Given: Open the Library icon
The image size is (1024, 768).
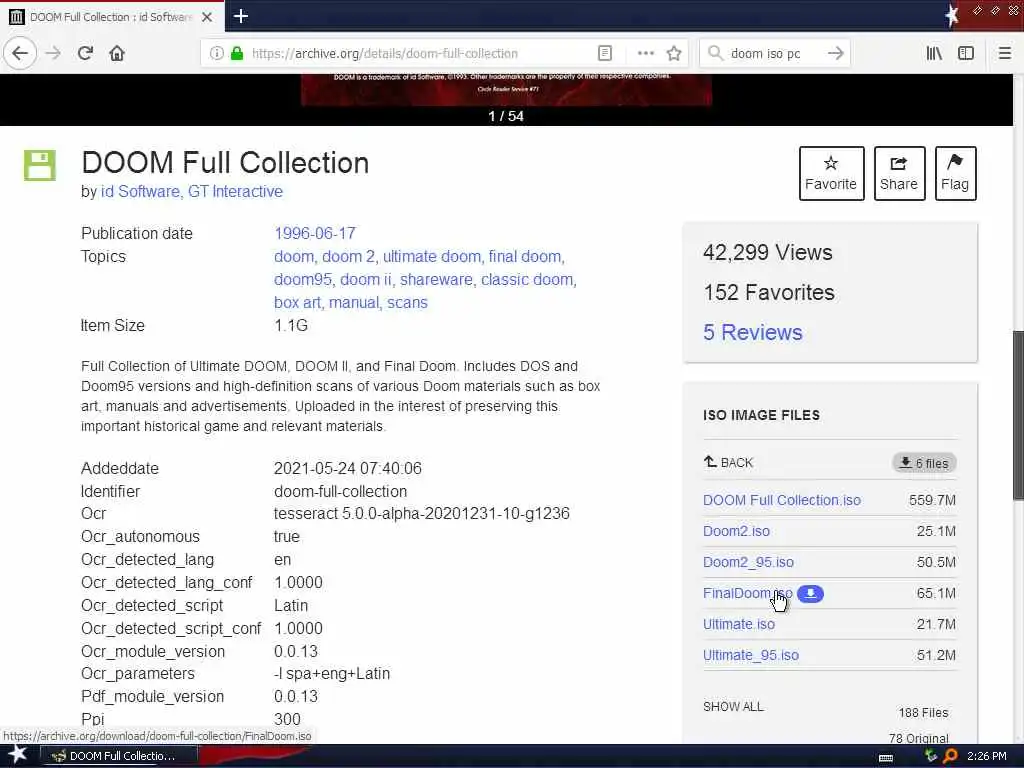Looking at the screenshot, I should (x=934, y=54).
